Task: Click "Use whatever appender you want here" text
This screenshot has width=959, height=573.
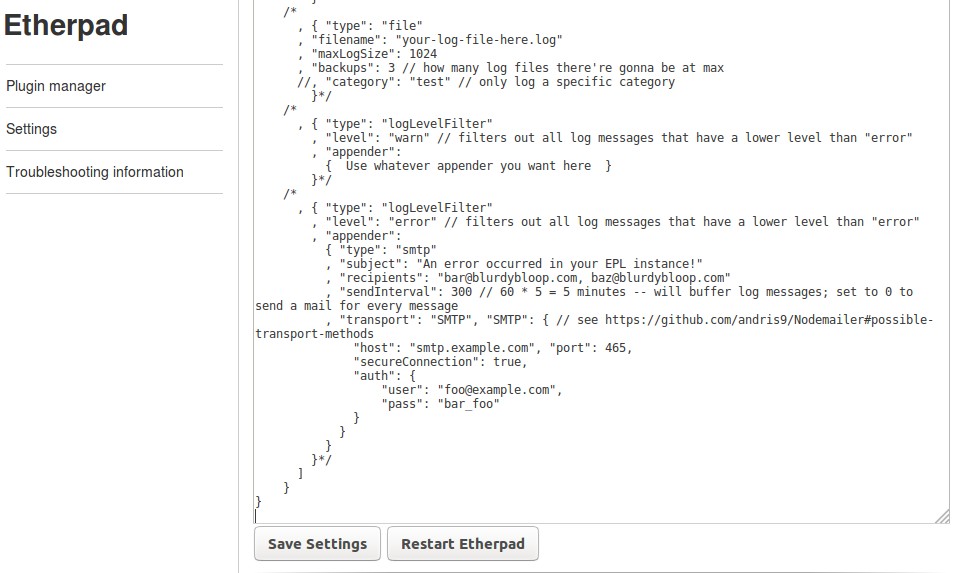Action: coord(468,166)
